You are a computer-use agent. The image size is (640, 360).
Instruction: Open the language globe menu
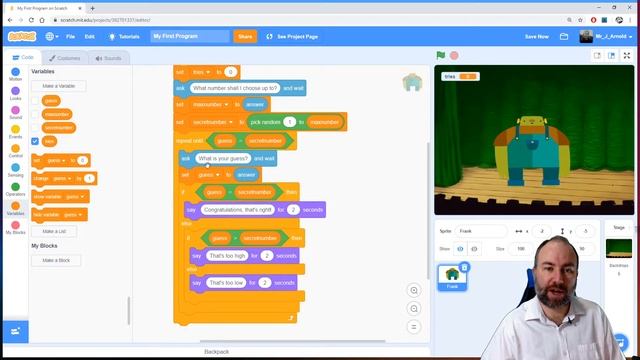coord(52,36)
